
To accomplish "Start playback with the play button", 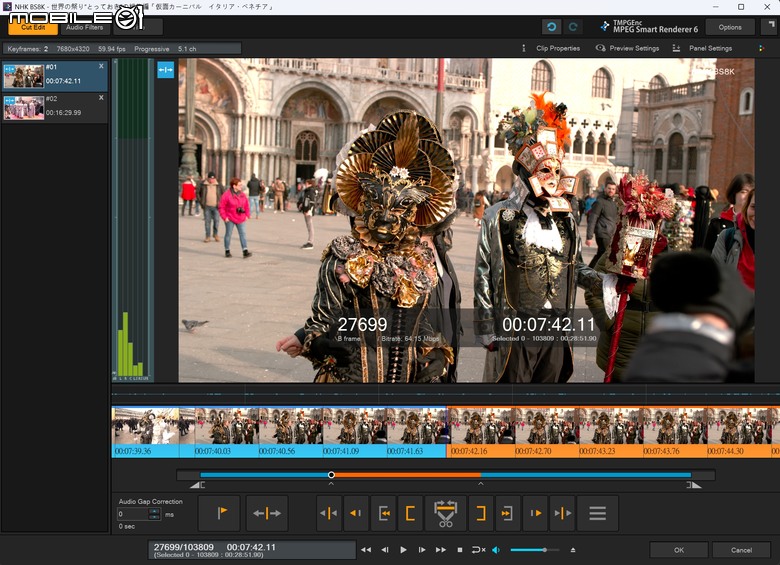I will point(403,550).
